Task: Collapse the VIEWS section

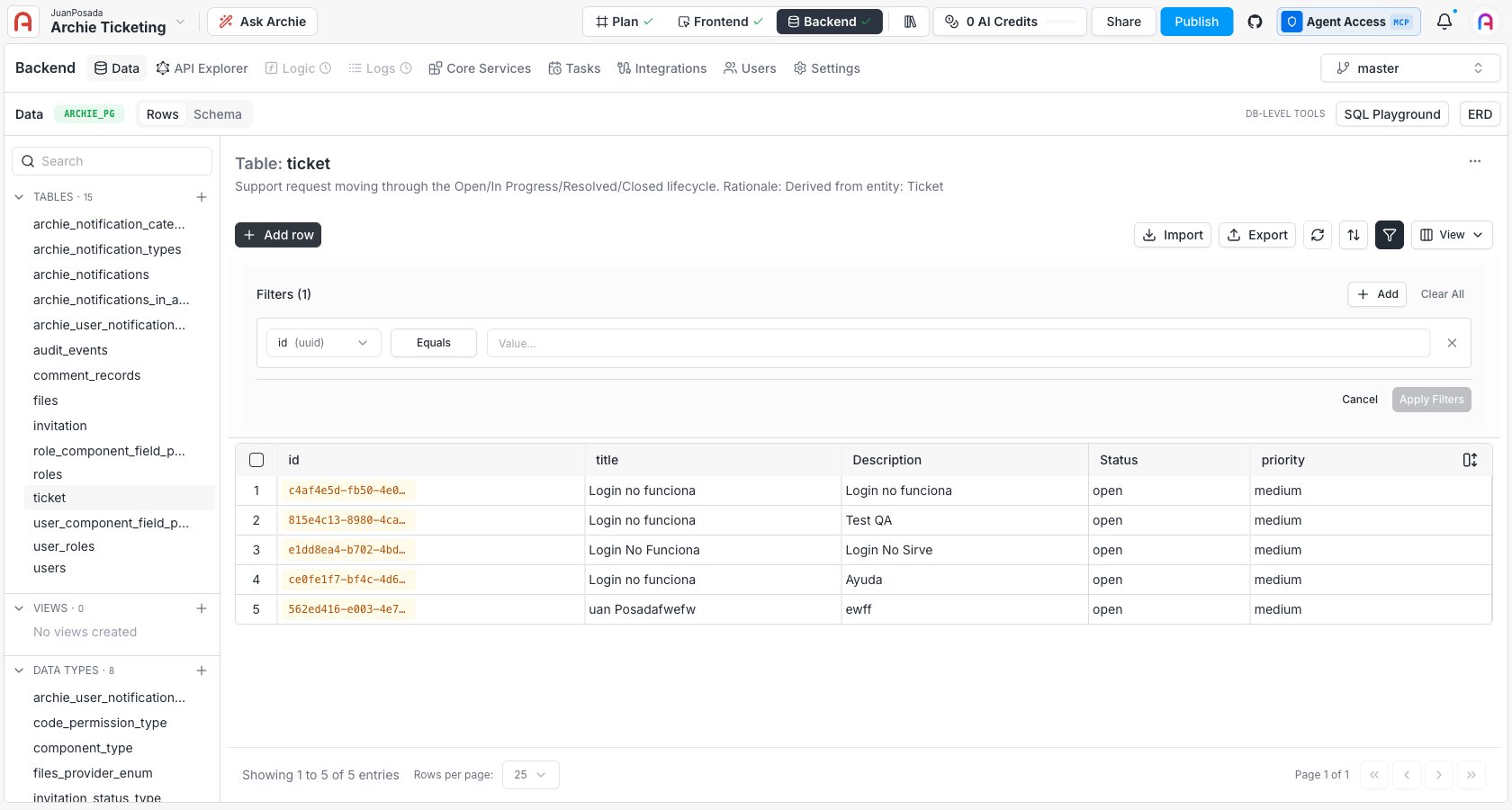Action: click(x=19, y=608)
